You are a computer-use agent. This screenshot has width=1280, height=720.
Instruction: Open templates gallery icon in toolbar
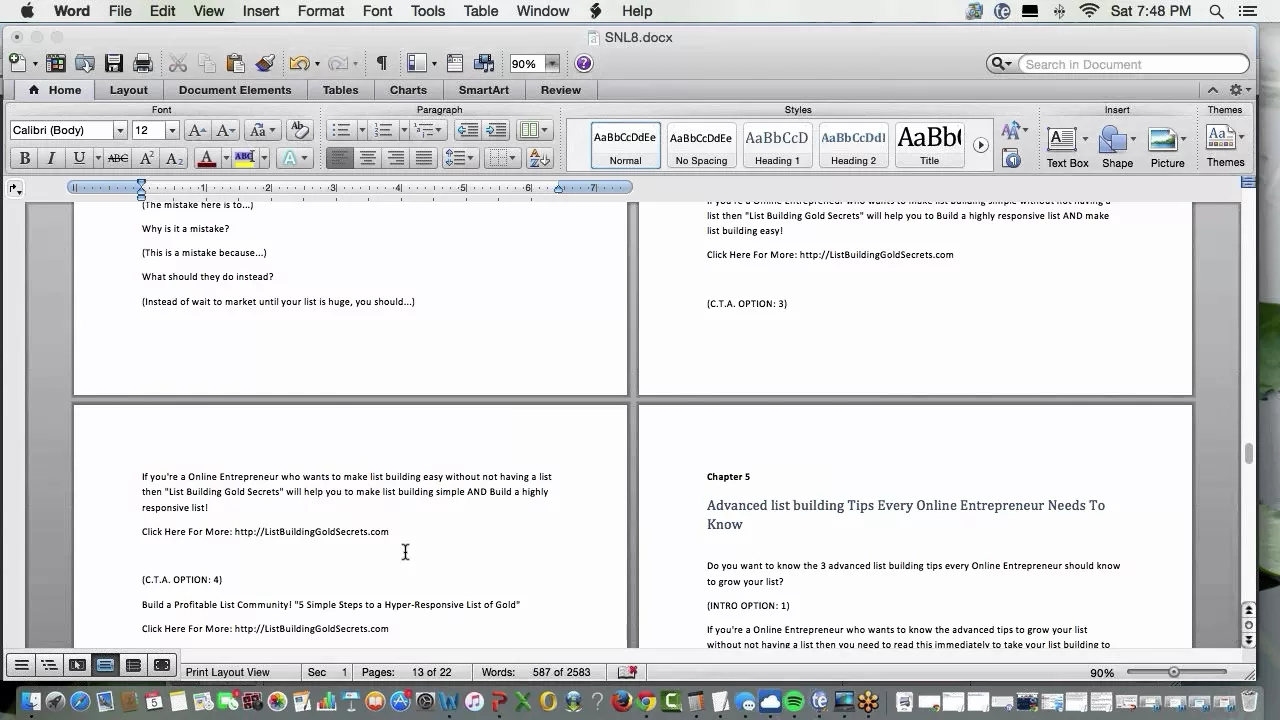tap(55, 63)
